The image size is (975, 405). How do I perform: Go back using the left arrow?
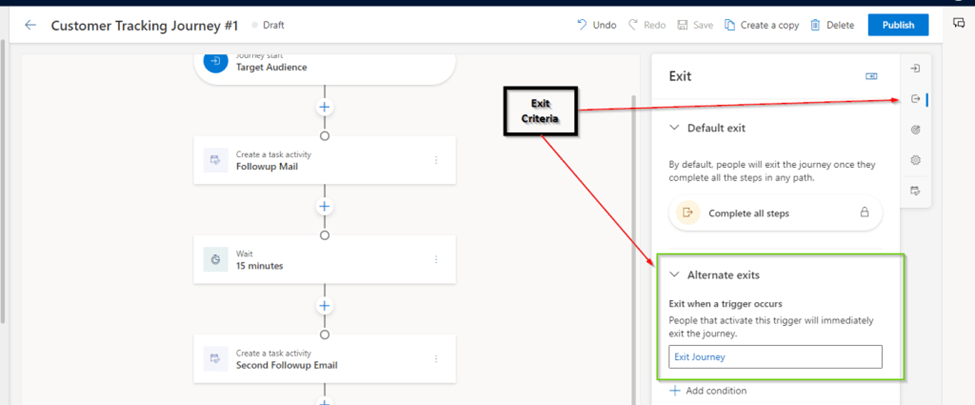click(30, 25)
